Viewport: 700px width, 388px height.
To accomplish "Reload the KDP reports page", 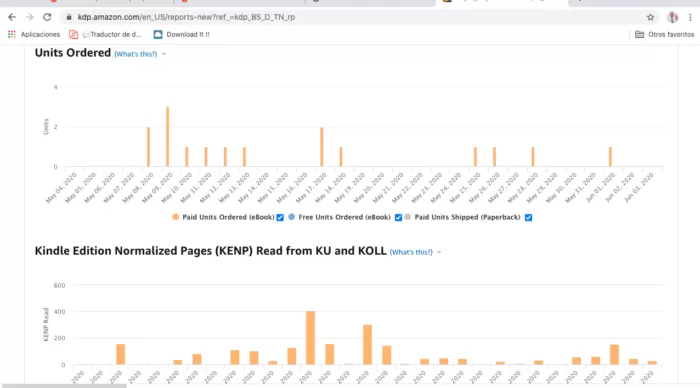I will tap(47, 17).
